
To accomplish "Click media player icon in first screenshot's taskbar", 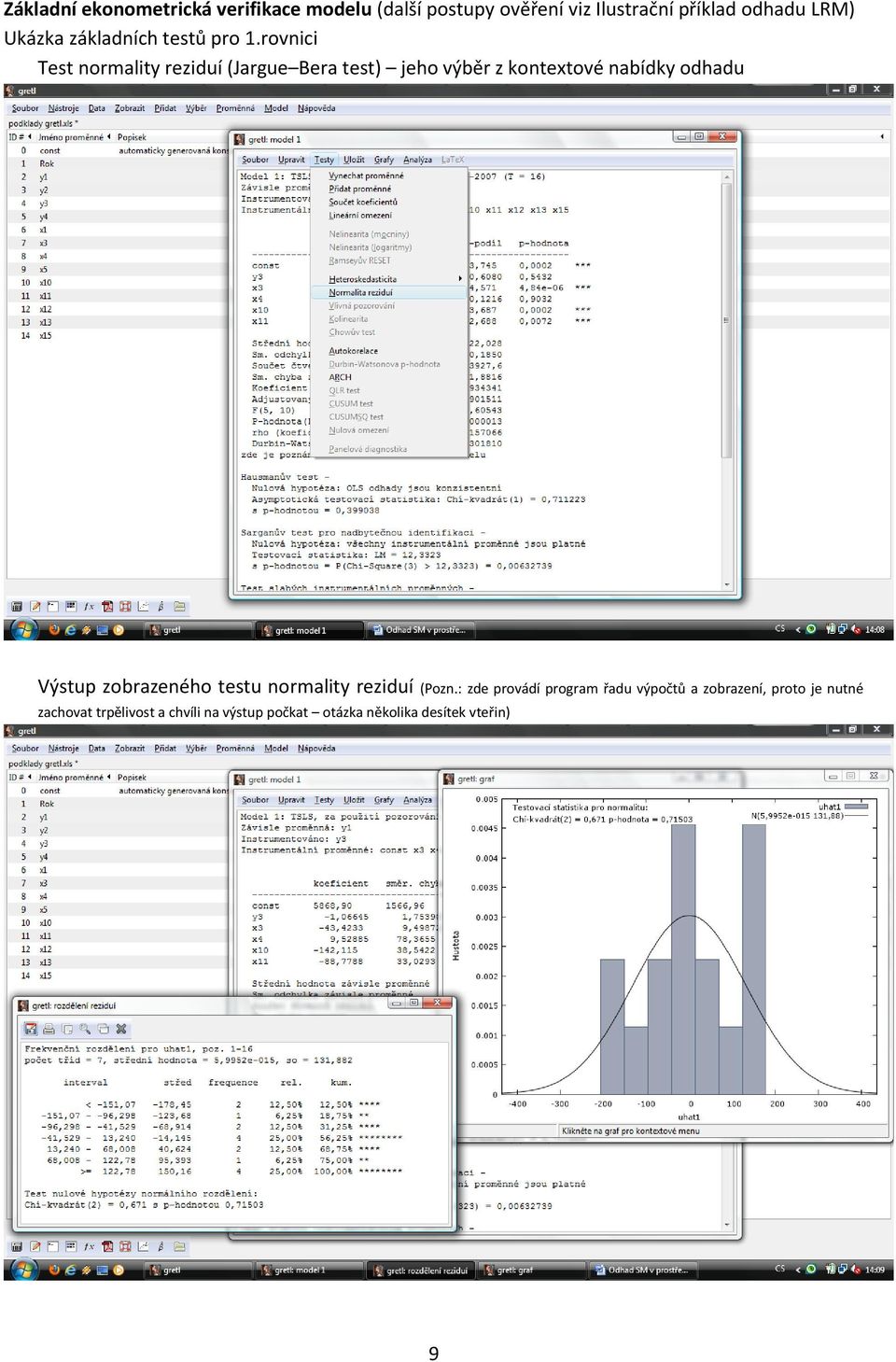I will pyautogui.click(x=119, y=630).
